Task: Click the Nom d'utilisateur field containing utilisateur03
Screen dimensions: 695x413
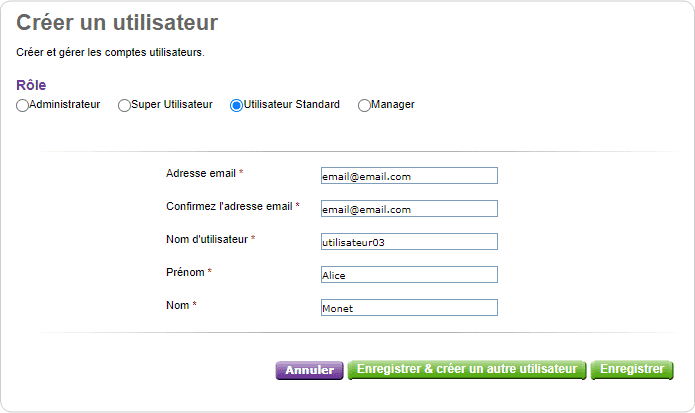Action: tap(409, 242)
